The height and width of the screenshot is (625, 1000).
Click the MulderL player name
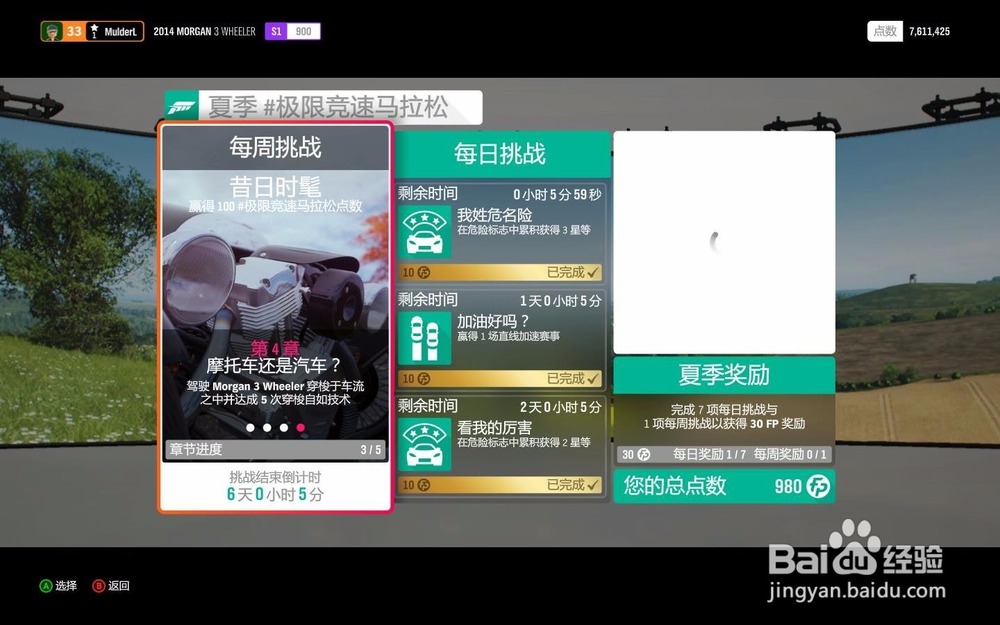coord(121,32)
